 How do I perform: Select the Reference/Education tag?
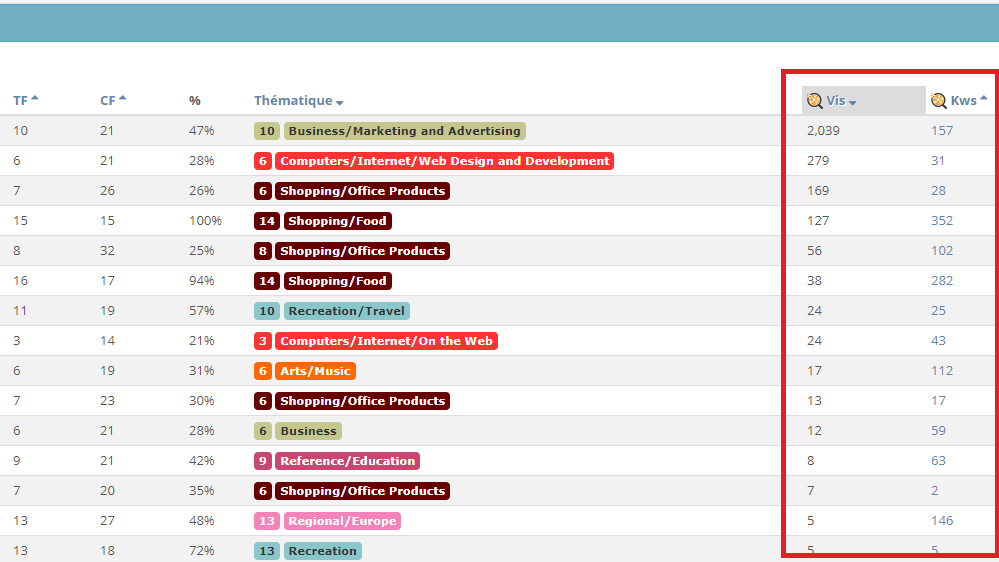tap(347, 461)
